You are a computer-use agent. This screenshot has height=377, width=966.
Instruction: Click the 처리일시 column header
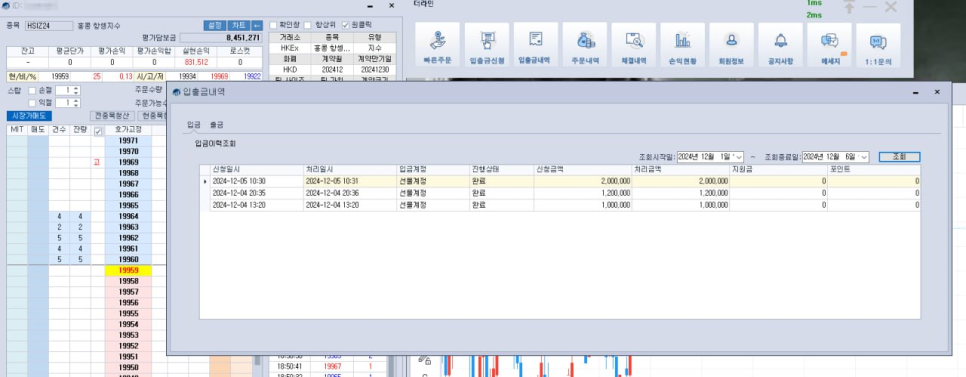(350, 169)
